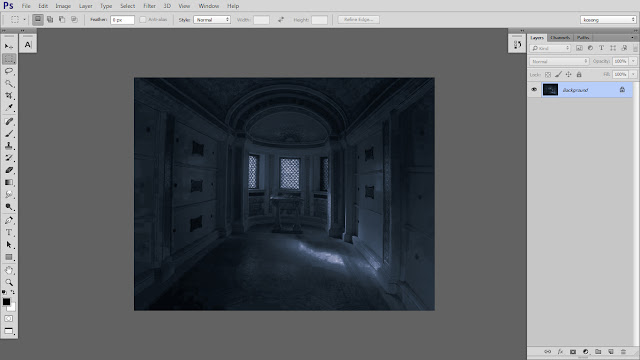Open the Opacity slider arrow
640x360 pixels.
pyautogui.click(x=633, y=61)
